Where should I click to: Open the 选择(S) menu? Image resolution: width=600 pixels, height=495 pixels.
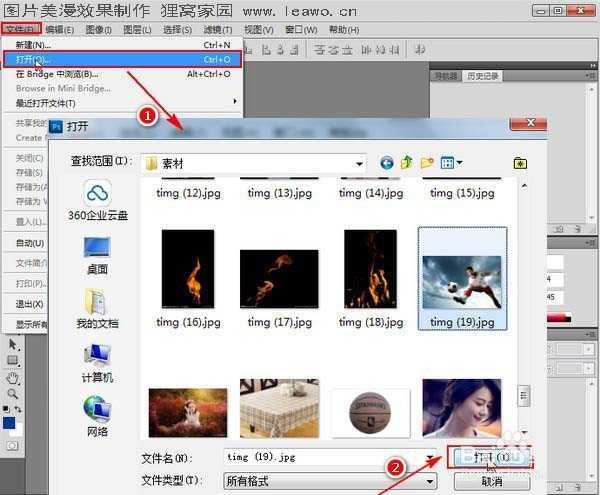[177, 29]
